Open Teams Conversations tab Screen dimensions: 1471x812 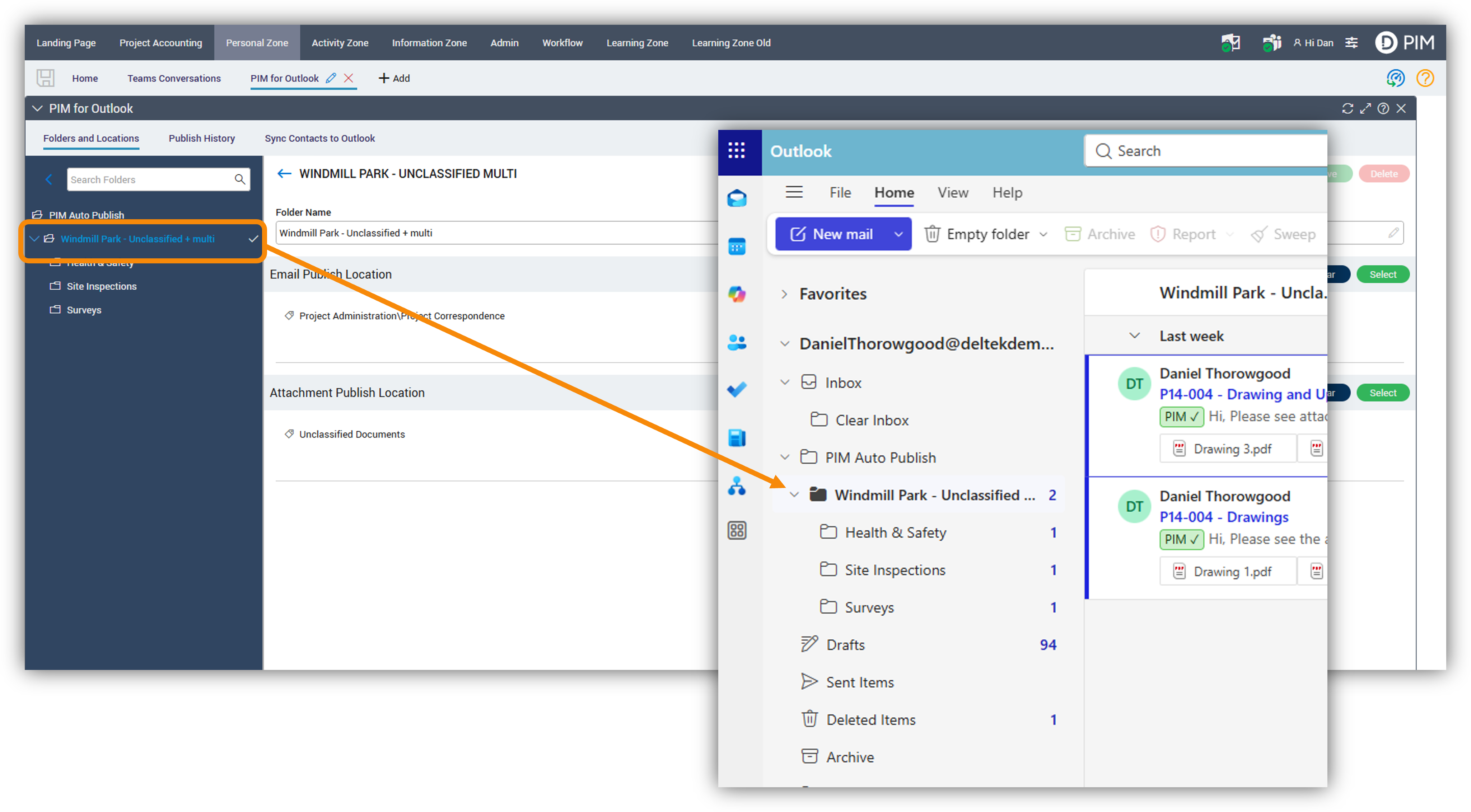coord(174,78)
